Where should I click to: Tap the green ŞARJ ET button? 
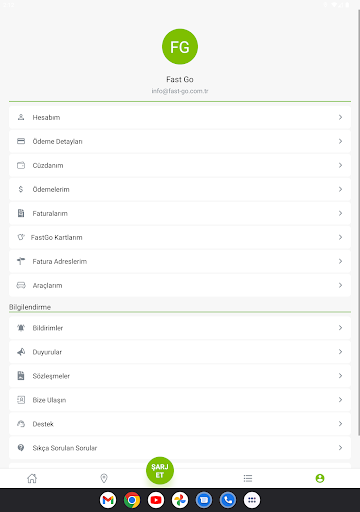click(x=160, y=471)
